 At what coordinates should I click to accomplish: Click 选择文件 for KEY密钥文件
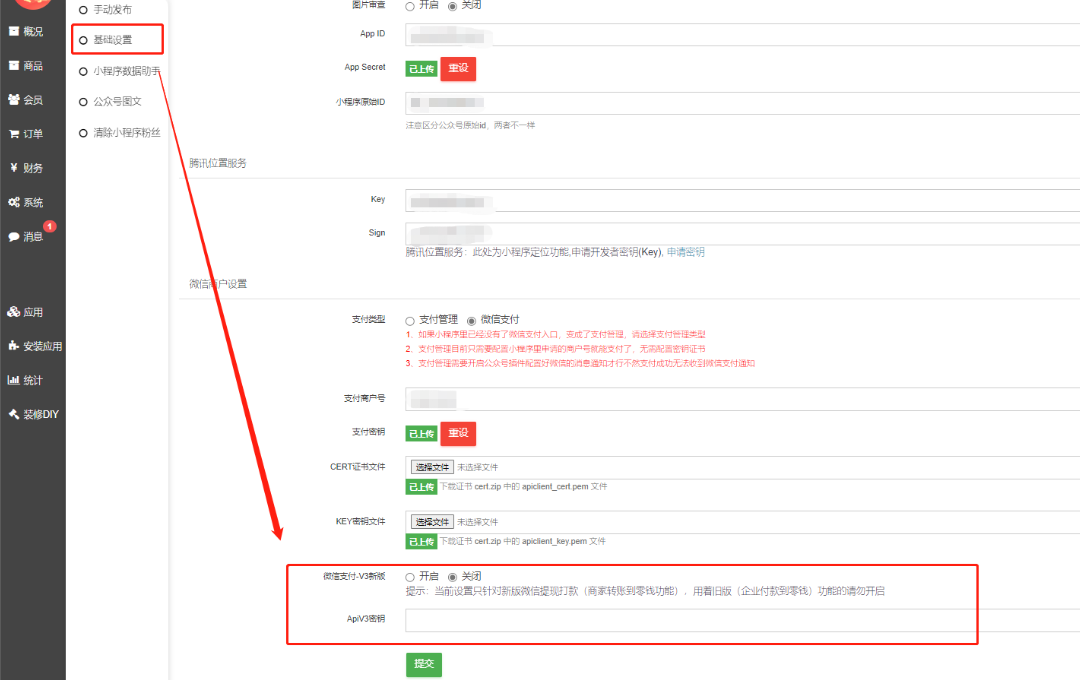(x=432, y=522)
